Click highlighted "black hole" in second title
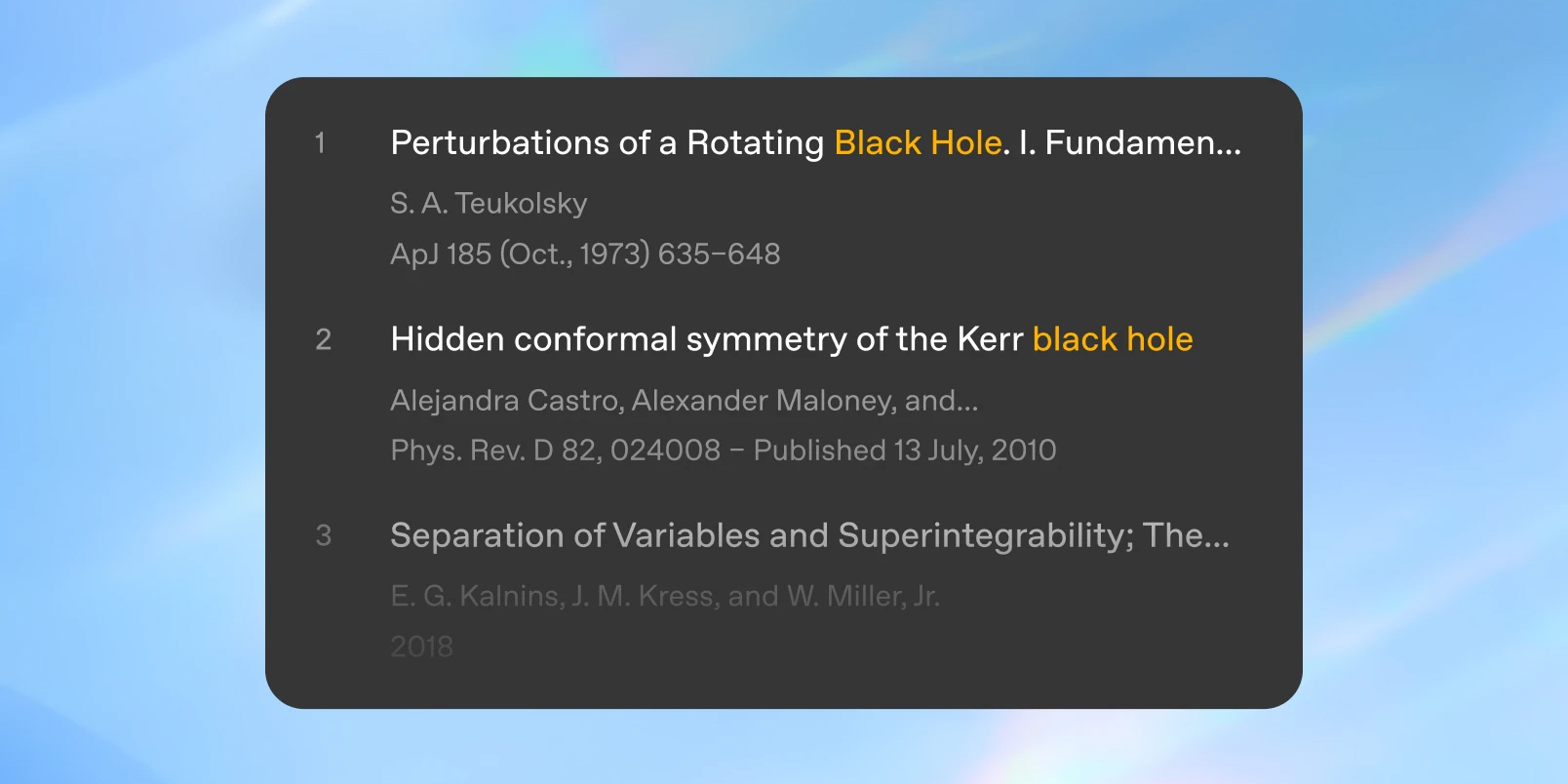This screenshot has width=1568, height=784. (1113, 339)
